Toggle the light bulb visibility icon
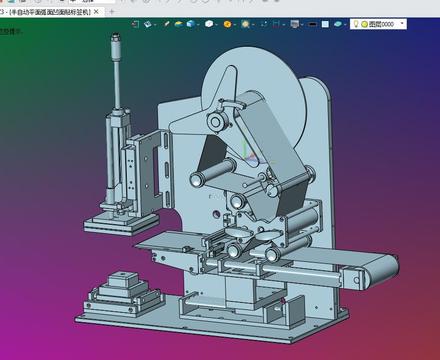Viewport: 440px width, 360px height. (356, 24)
